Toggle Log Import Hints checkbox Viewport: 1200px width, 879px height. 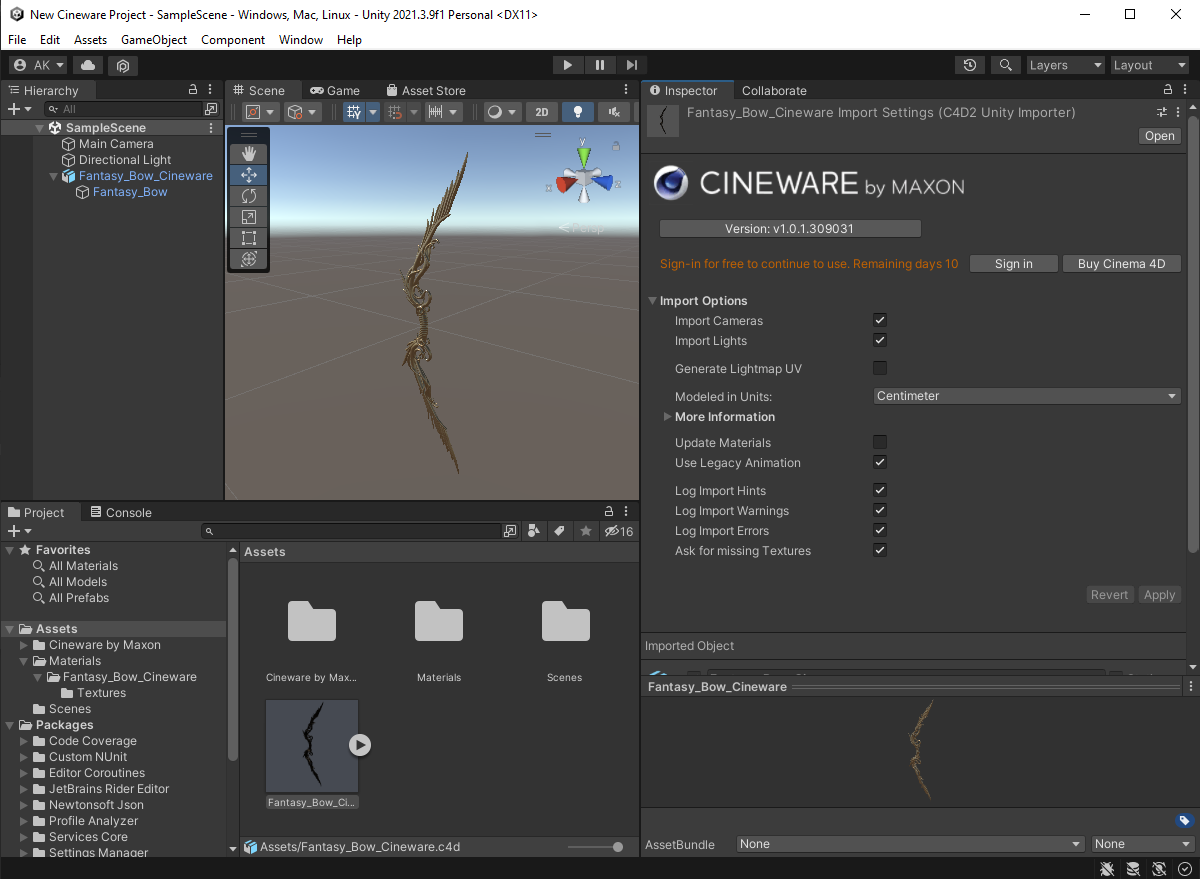point(880,490)
